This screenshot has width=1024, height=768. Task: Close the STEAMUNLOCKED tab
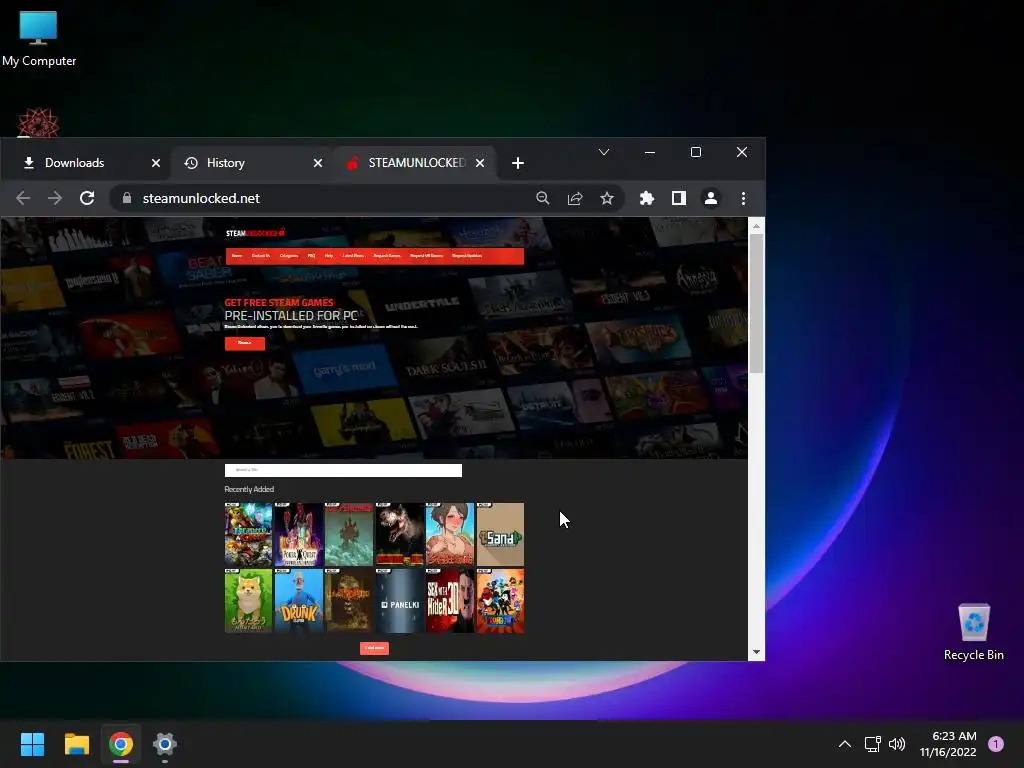coord(480,163)
